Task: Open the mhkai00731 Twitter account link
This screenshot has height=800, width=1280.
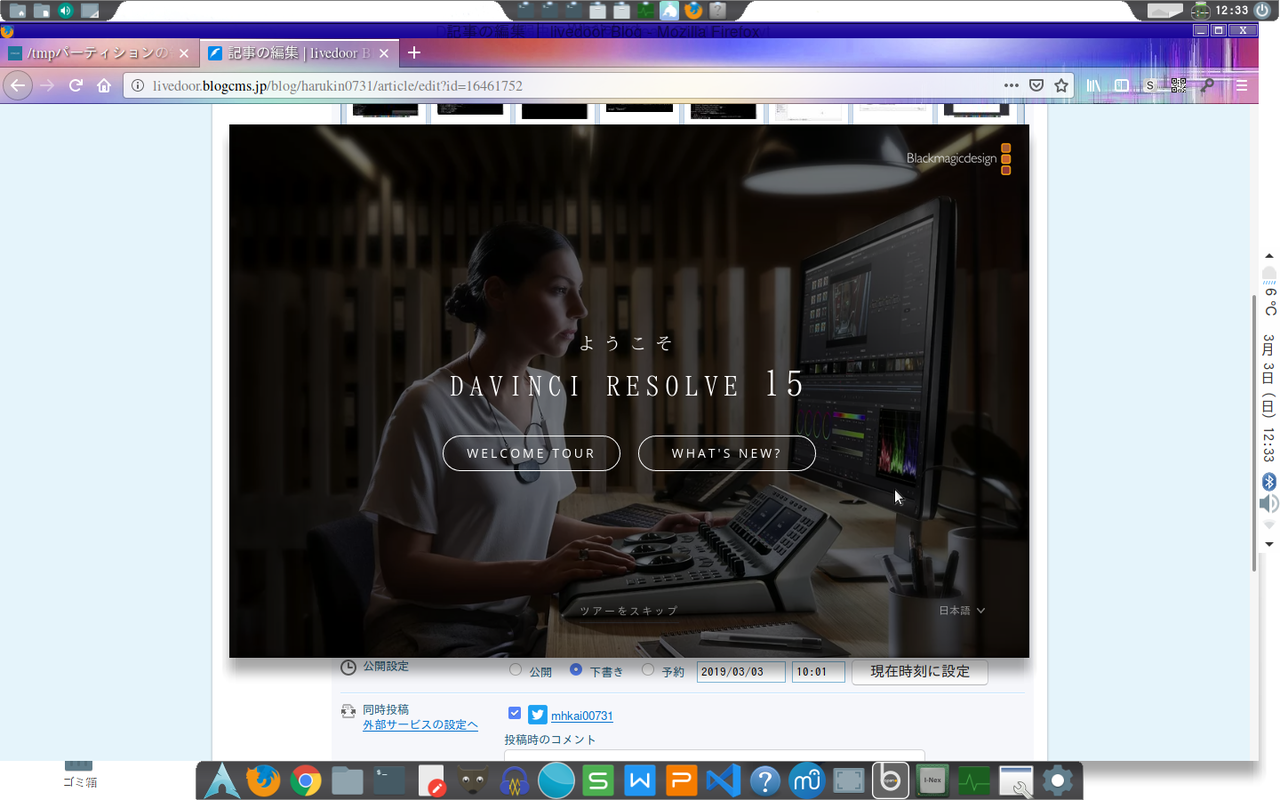Action: click(582, 716)
